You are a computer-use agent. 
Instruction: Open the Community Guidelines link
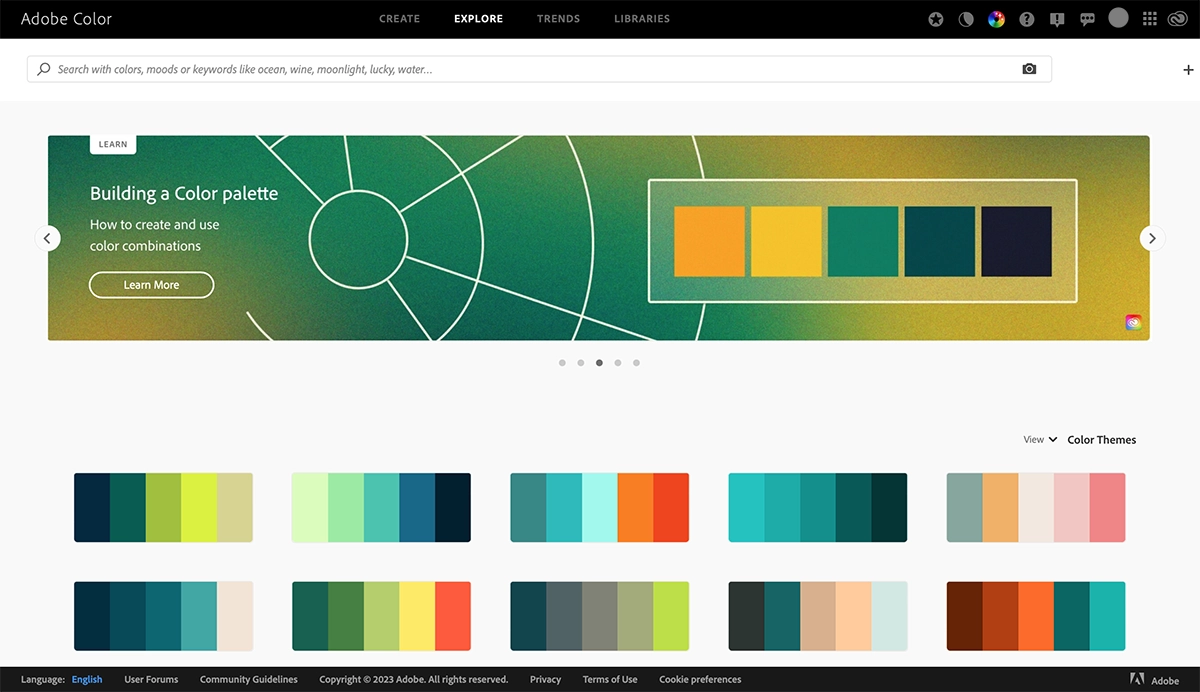[249, 679]
